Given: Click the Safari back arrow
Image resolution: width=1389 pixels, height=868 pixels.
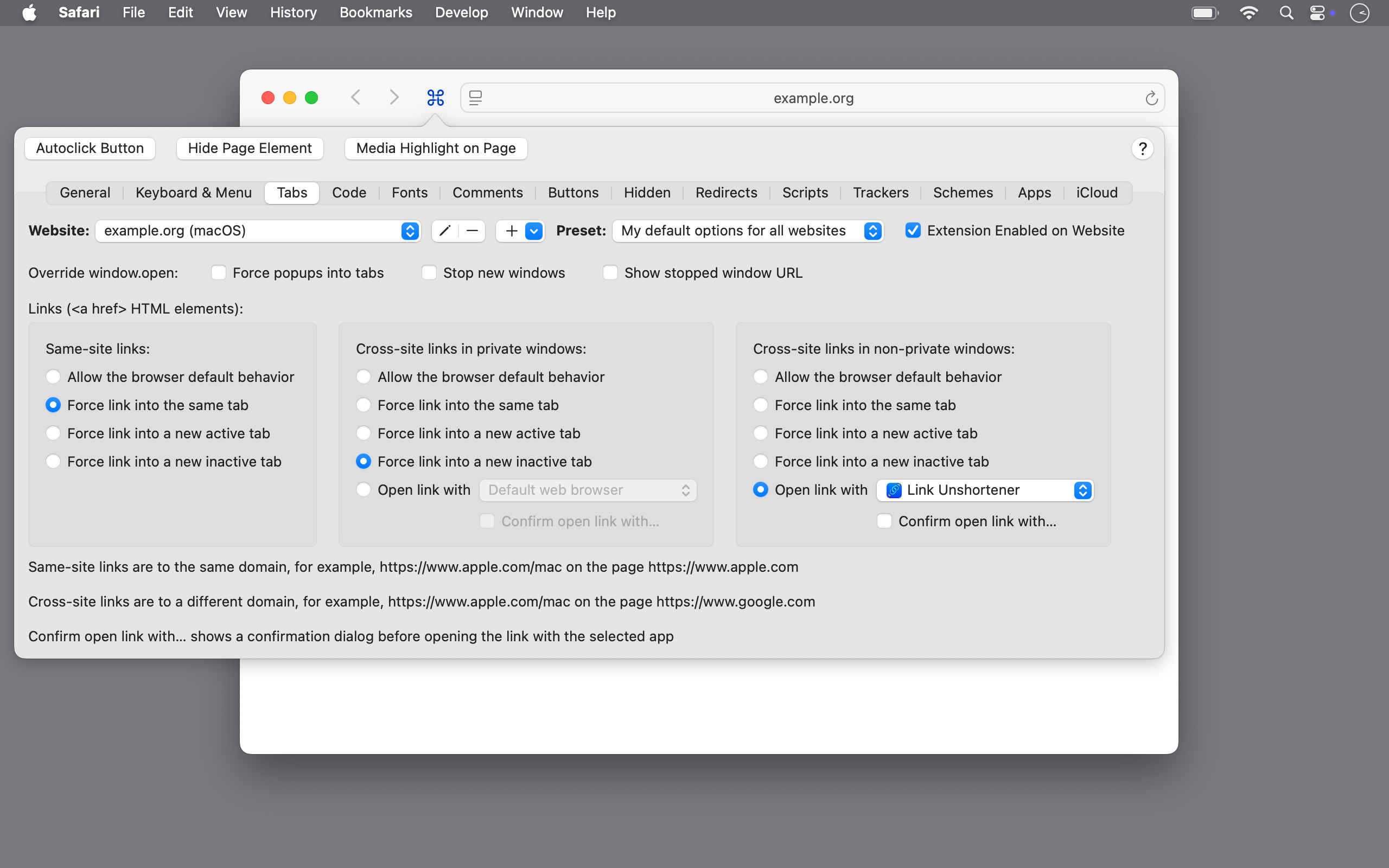Looking at the screenshot, I should click(356, 97).
